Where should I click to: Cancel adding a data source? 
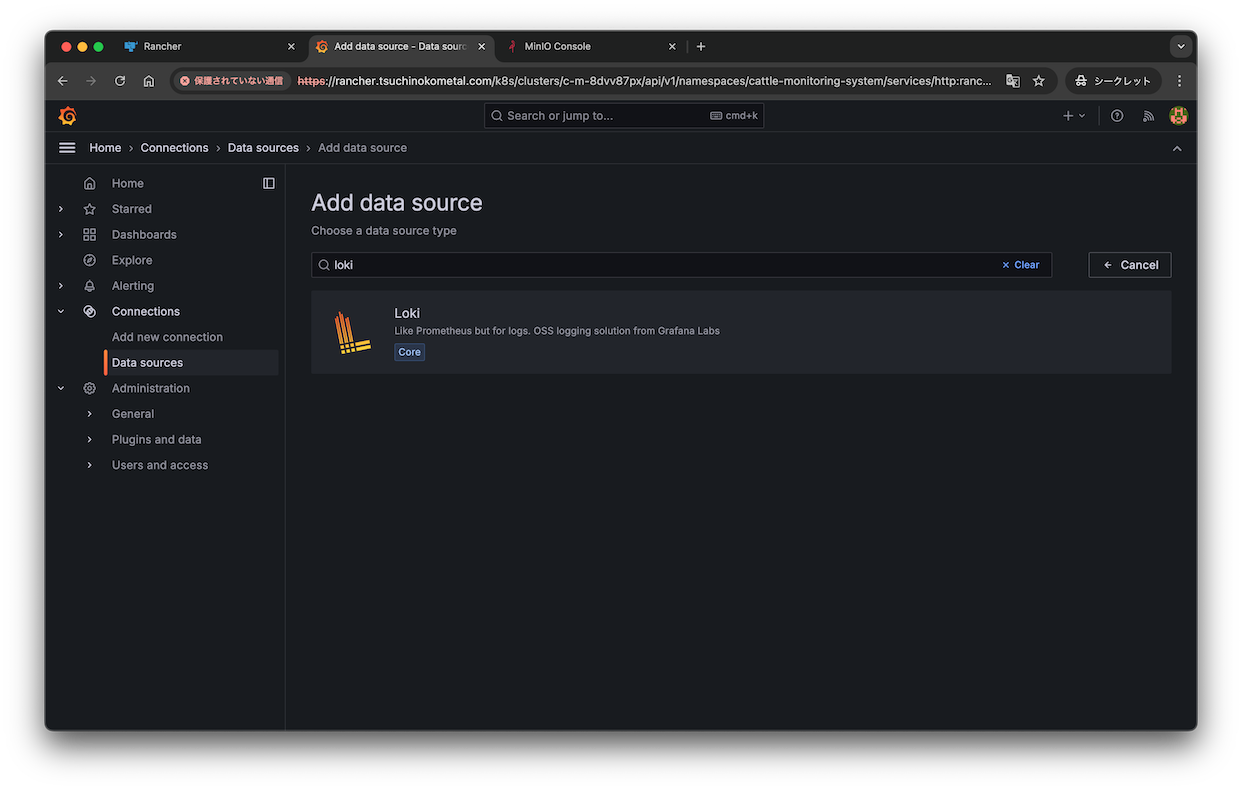coord(1130,265)
